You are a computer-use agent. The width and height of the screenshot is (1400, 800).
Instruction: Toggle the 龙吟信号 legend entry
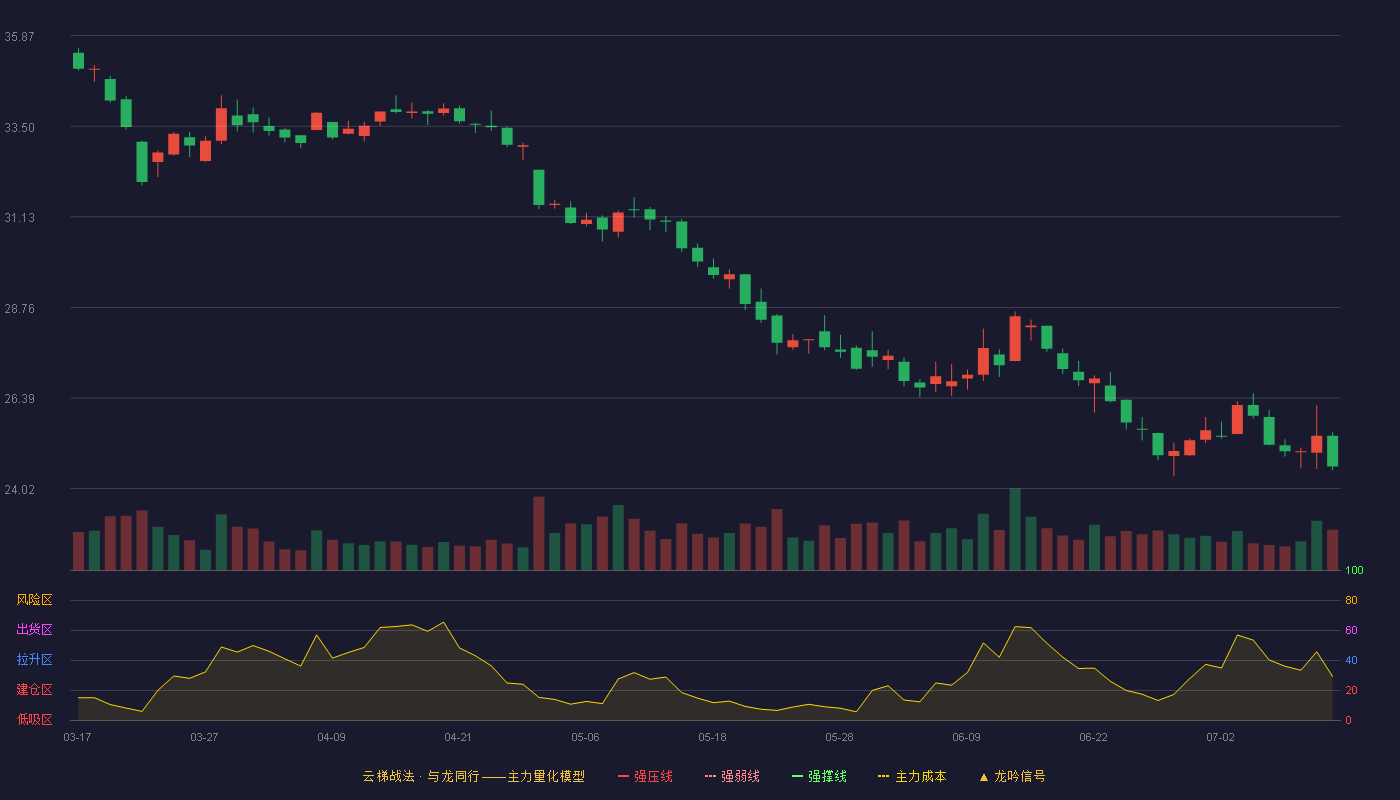tap(1012, 776)
